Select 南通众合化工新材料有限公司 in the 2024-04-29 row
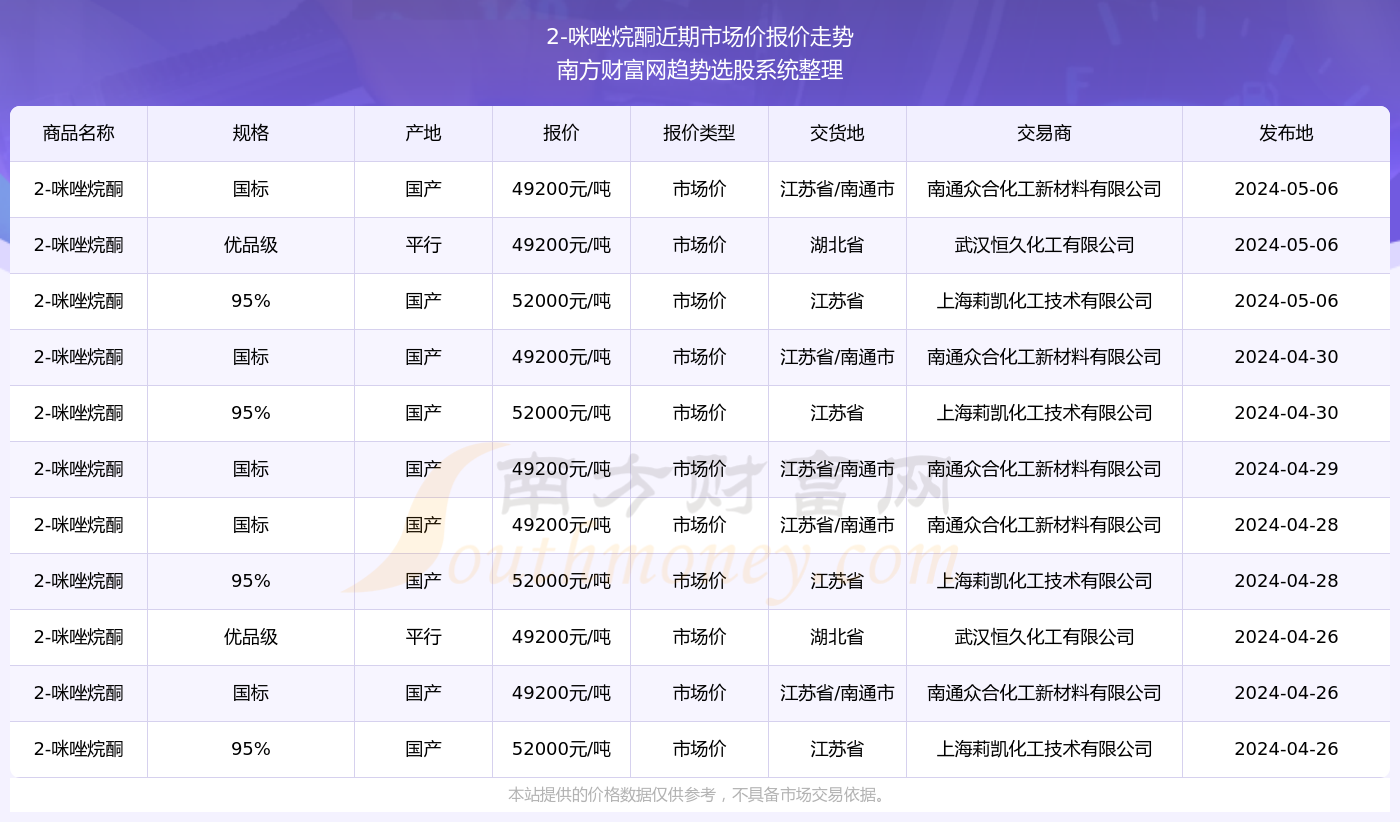 pos(1044,469)
